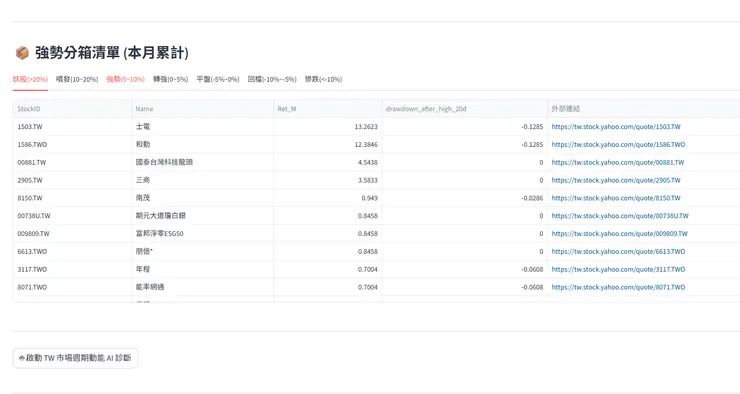Click the StockID cell 2905.TW
Screen dimensions: 740x394
[72, 180]
